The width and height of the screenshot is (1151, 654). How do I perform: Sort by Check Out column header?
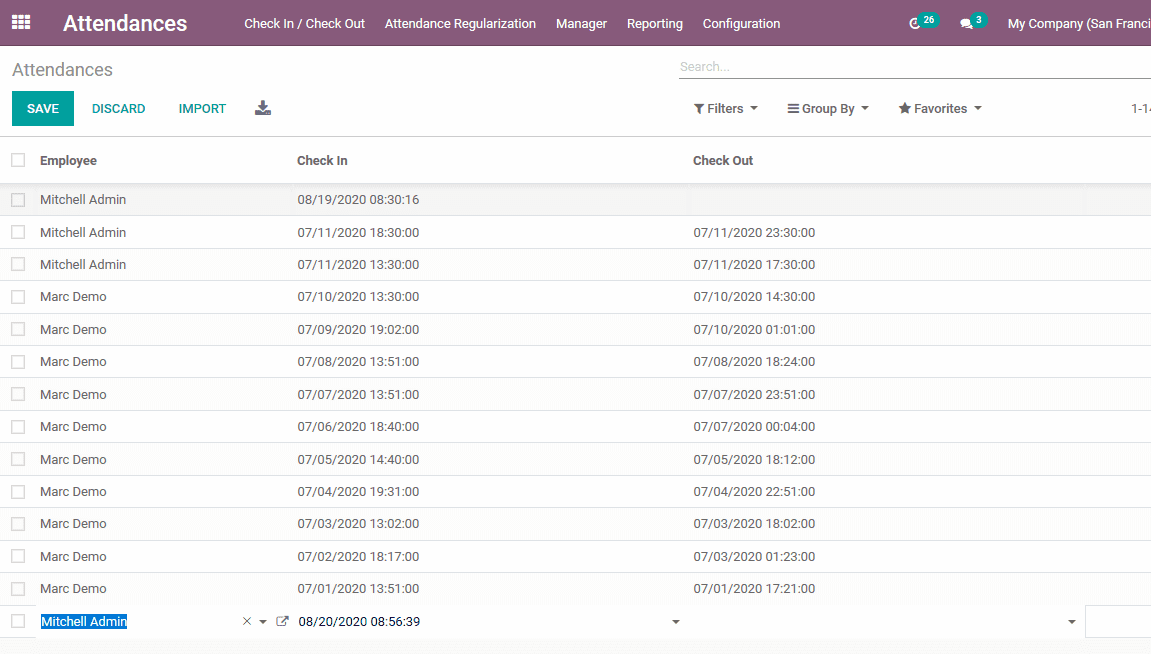[723, 160]
